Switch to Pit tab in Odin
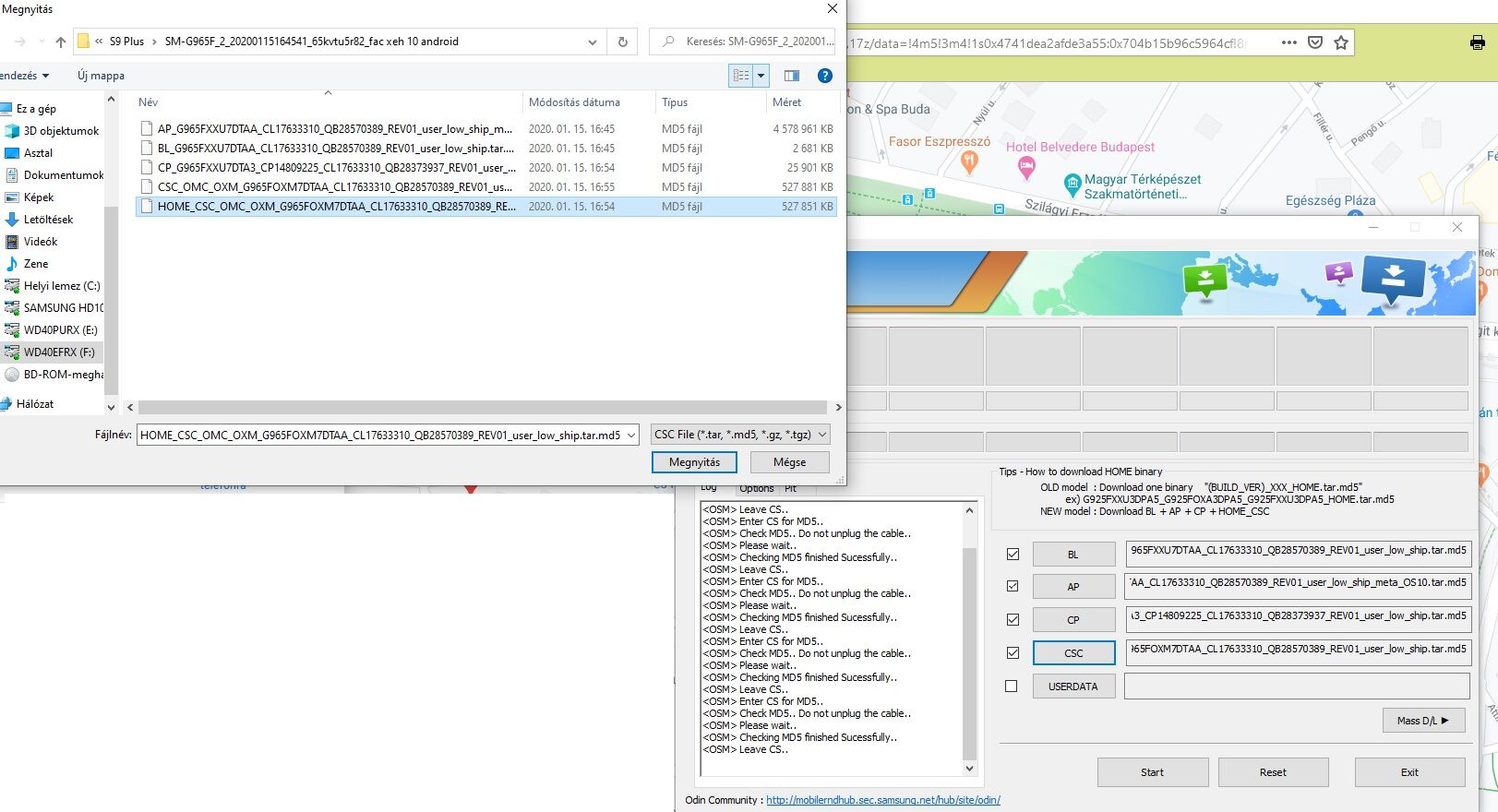The width and height of the screenshot is (1498, 812). click(x=791, y=489)
